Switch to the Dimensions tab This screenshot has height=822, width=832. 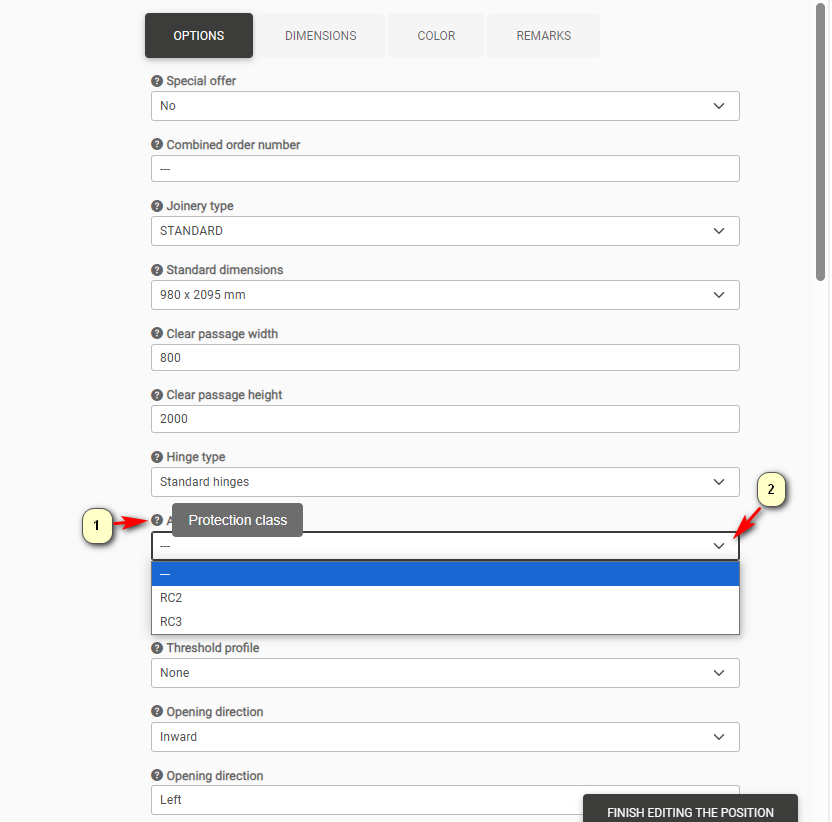coord(320,36)
